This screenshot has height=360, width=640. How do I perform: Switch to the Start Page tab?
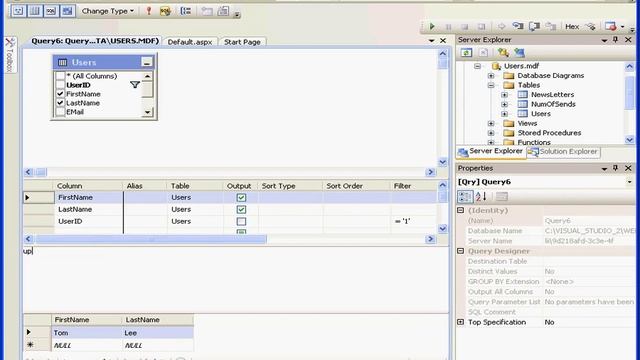point(242,42)
